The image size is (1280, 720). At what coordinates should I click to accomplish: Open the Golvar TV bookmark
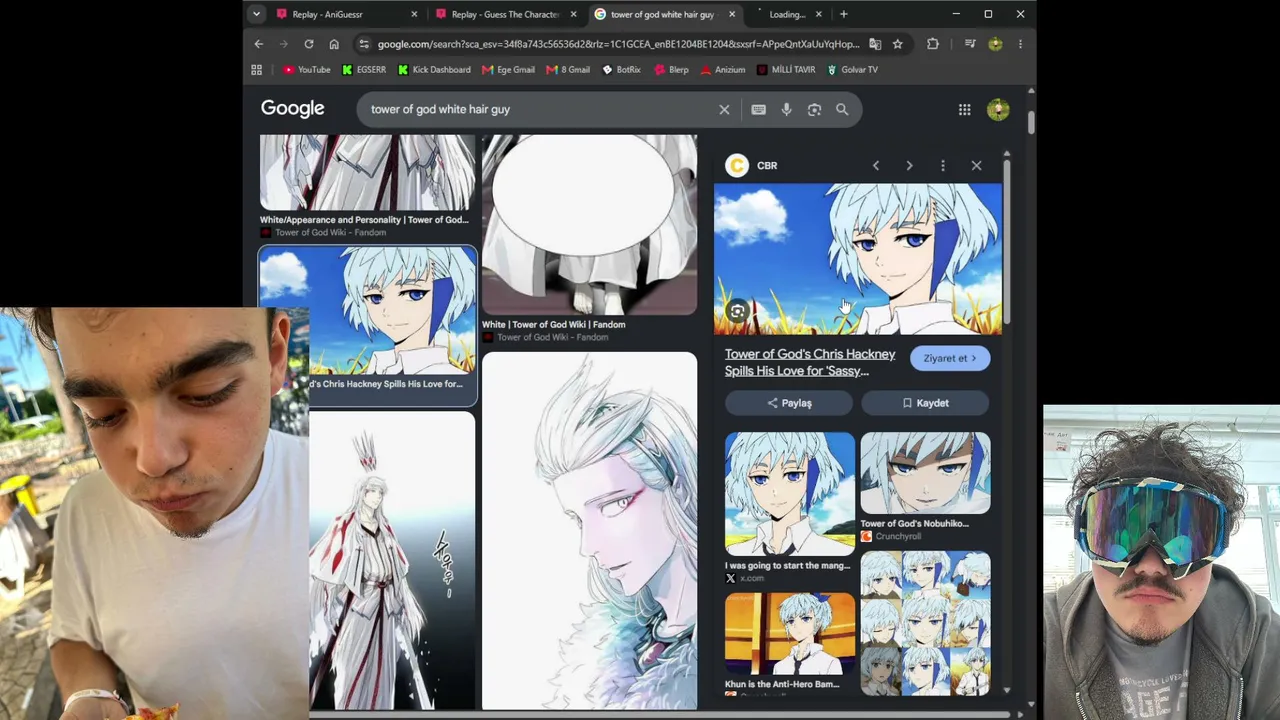[852, 70]
